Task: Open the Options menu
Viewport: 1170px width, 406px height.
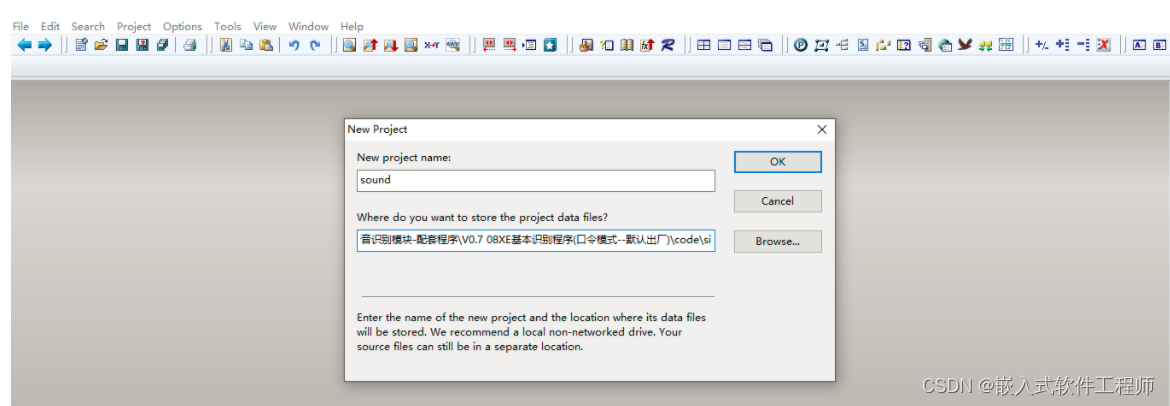Action: [182, 26]
